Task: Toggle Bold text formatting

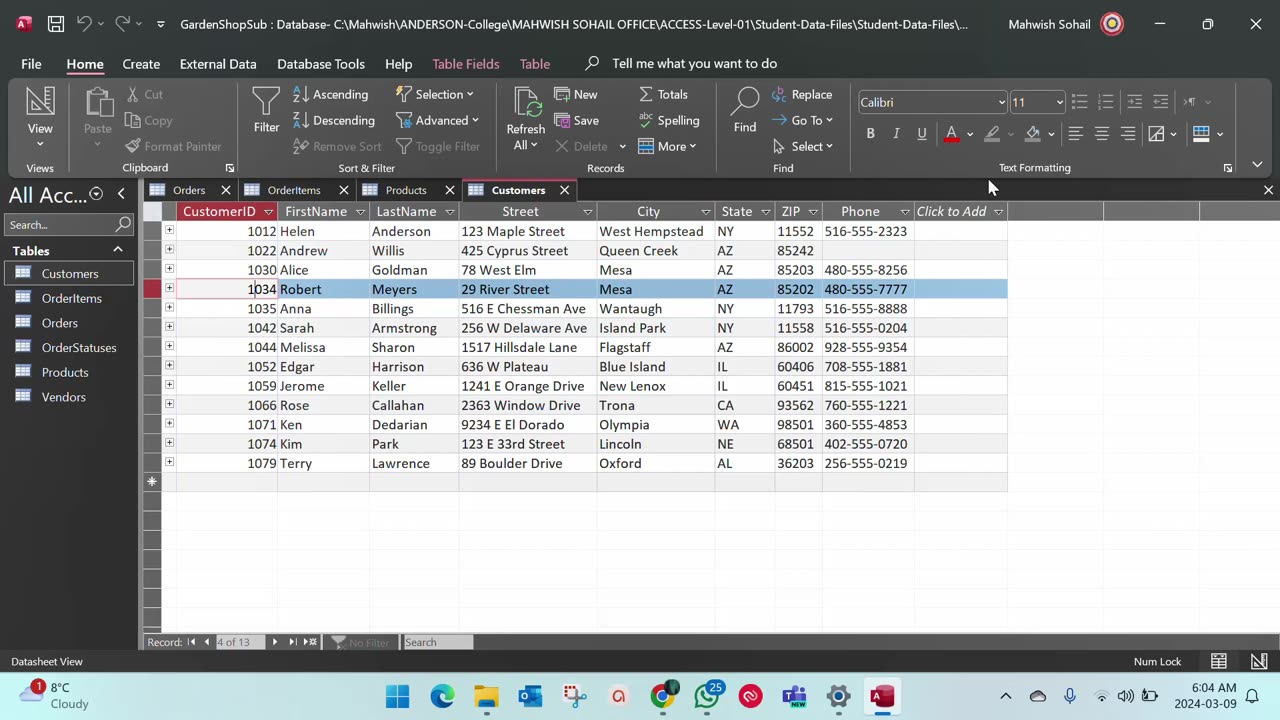Action: click(870, 133)
